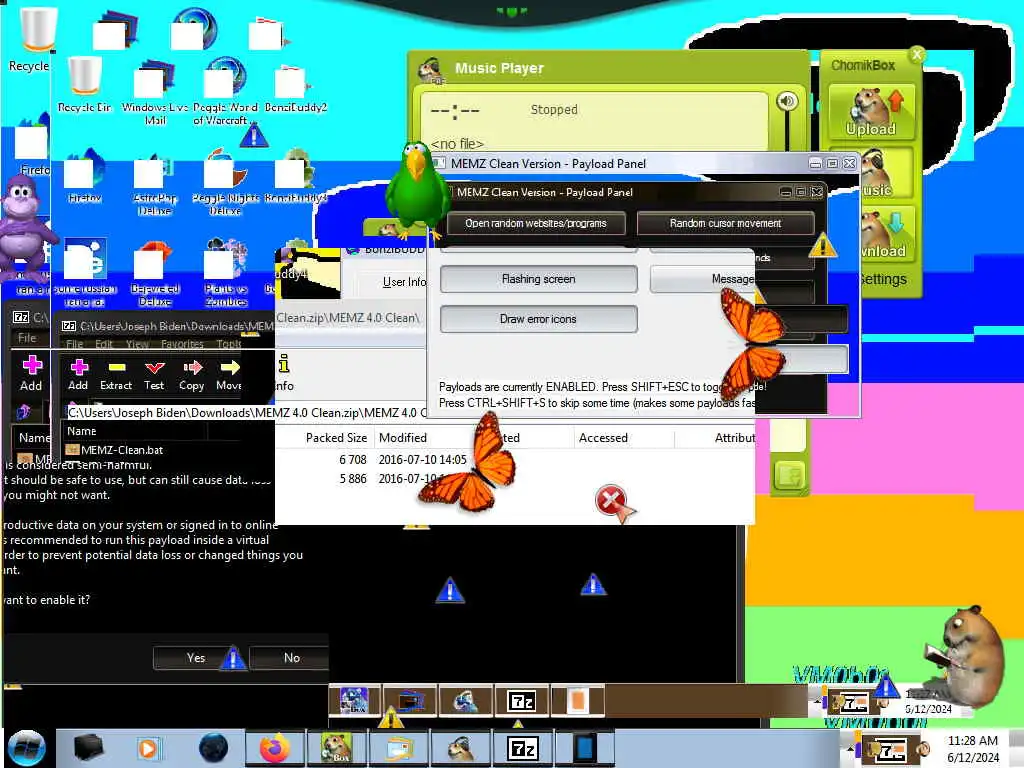Click the Add icon in the front 7-Zip toolbar
The height and width of the screenshot is (768, 1024).
78,375
